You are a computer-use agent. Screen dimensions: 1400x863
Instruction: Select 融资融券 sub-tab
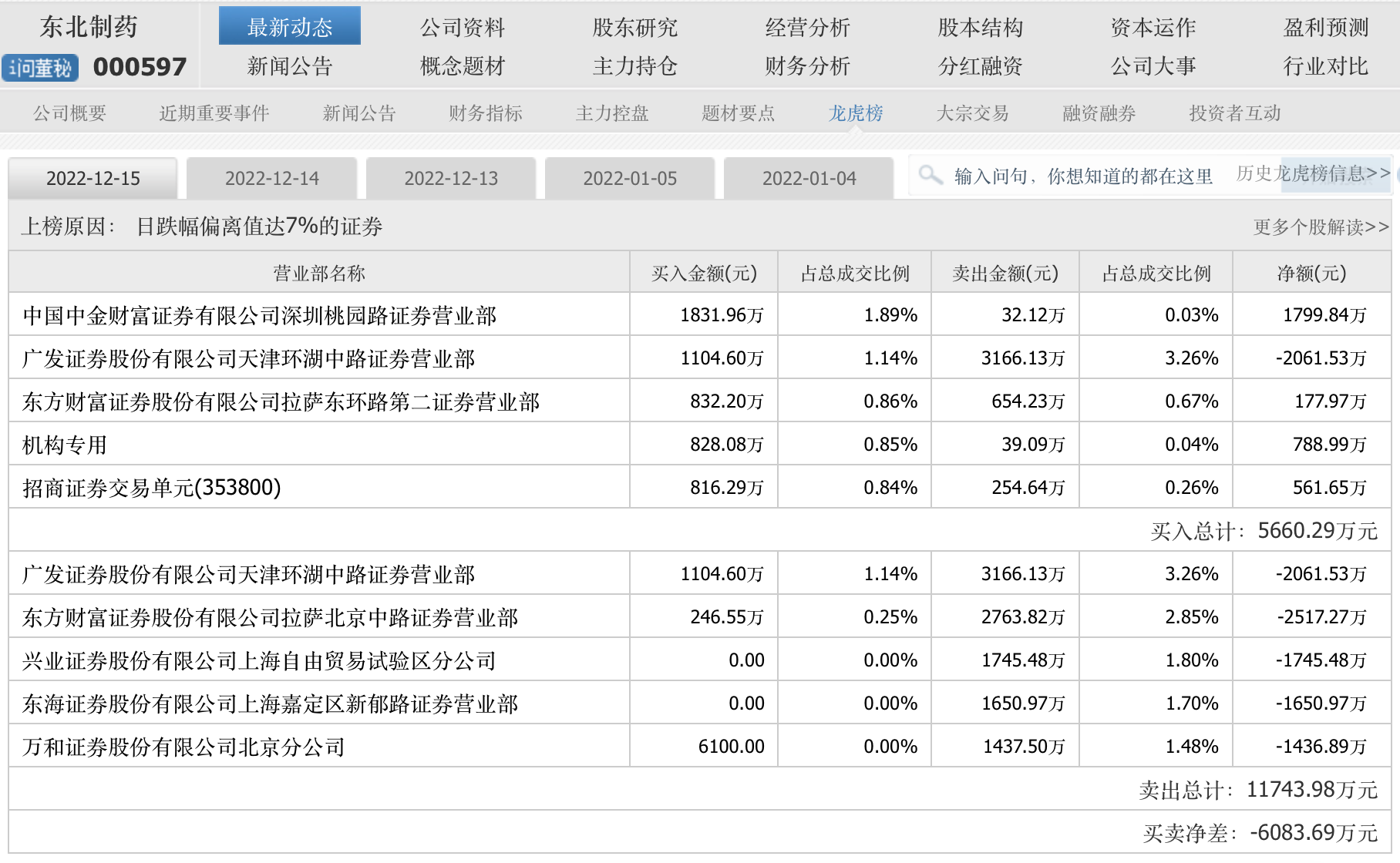point(1099,113)
